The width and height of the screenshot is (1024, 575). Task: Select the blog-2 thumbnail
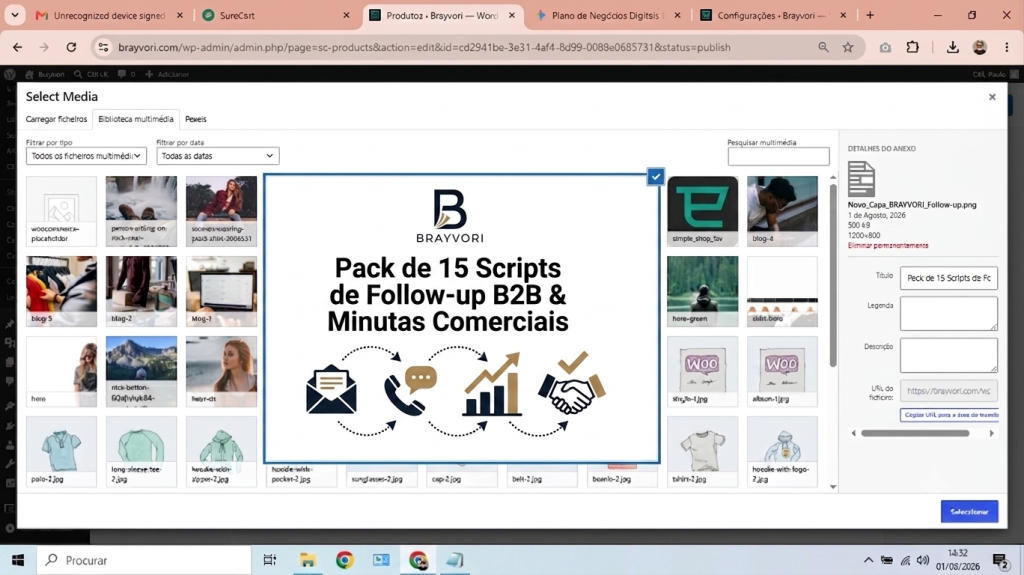(141, 291)
